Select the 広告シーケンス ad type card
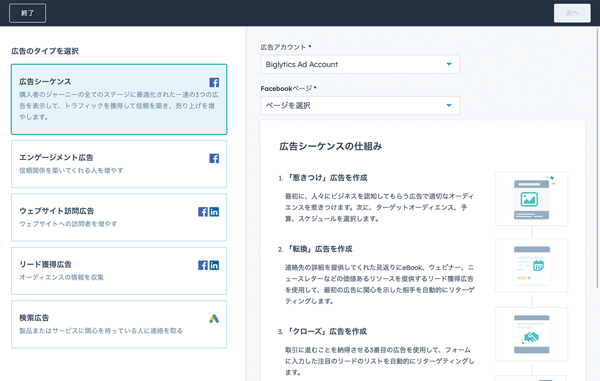This screenshot has width=600, height=381. pos(119,99)
